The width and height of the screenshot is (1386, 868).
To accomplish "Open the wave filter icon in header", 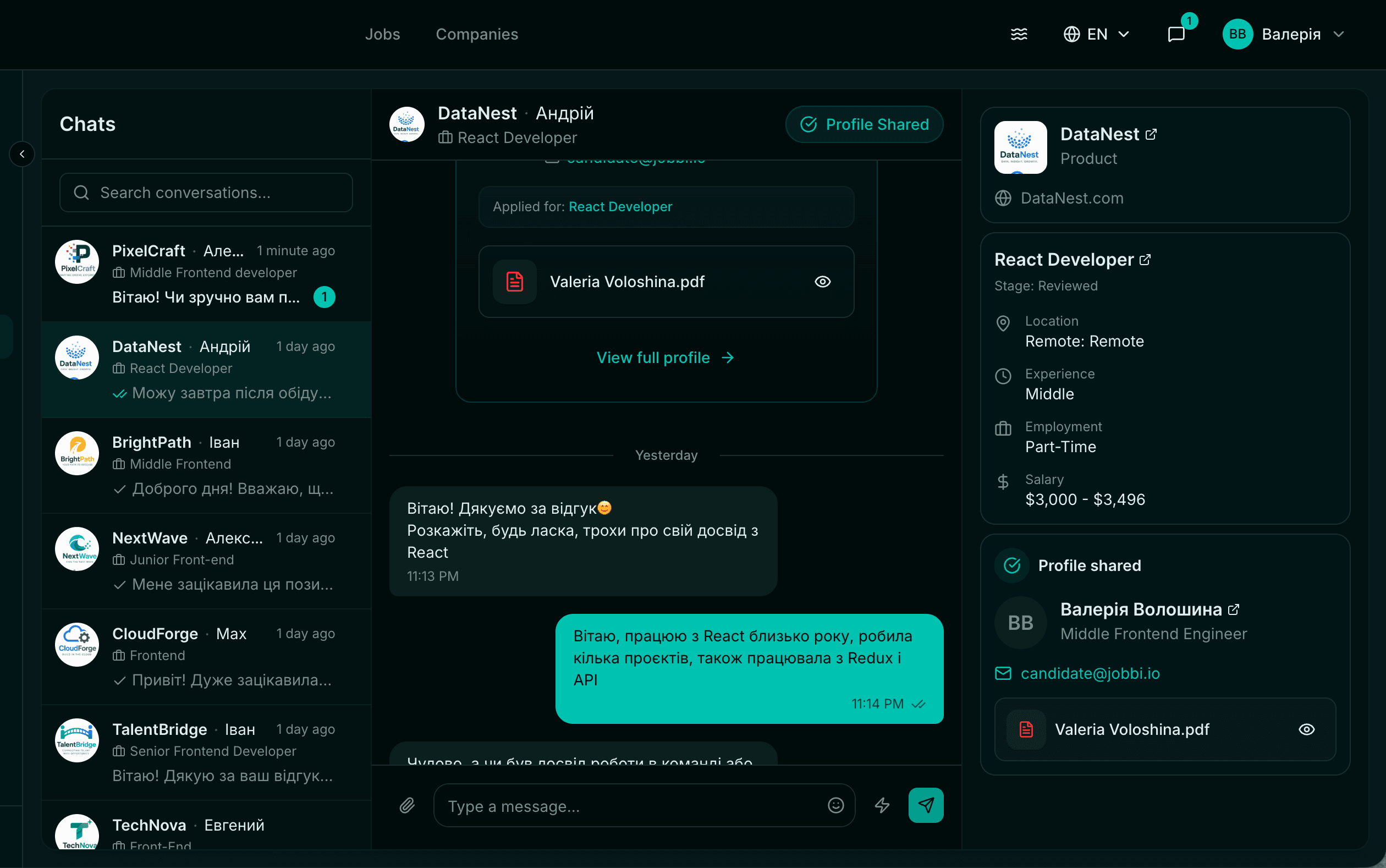I will [x=1019, y=35].
